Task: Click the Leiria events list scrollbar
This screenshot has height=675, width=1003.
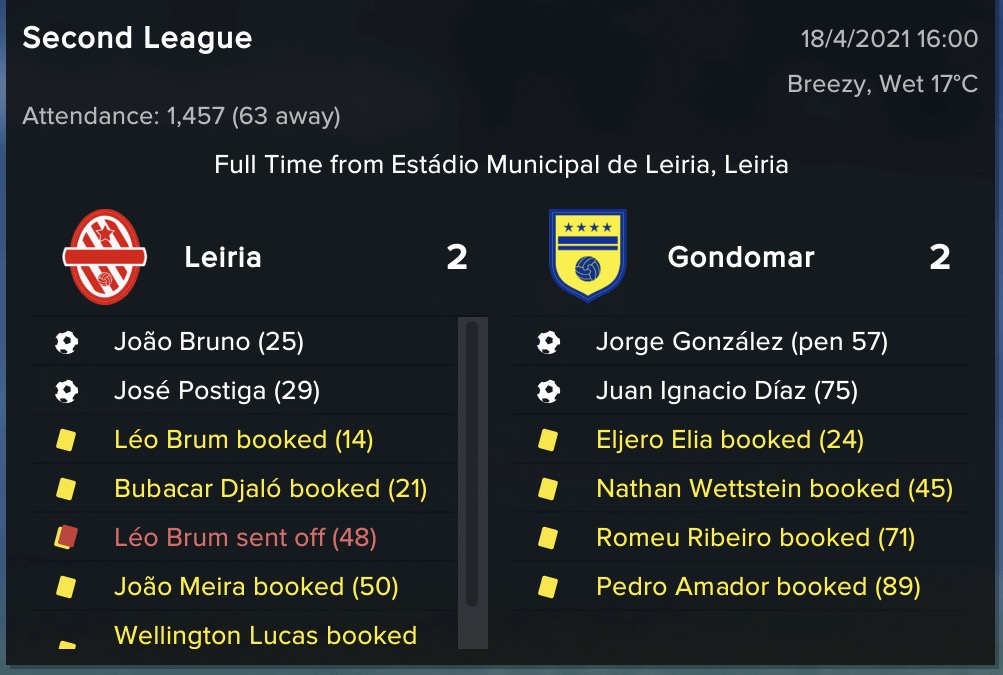Action: pos(473,483)
